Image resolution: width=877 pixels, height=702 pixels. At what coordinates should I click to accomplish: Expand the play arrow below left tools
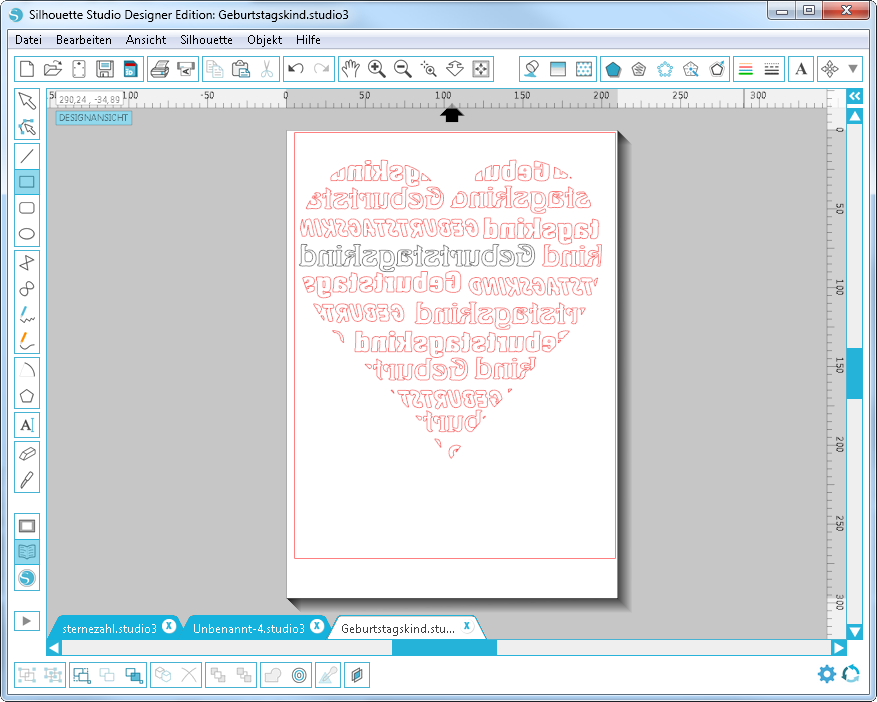(x=27, y=621)
